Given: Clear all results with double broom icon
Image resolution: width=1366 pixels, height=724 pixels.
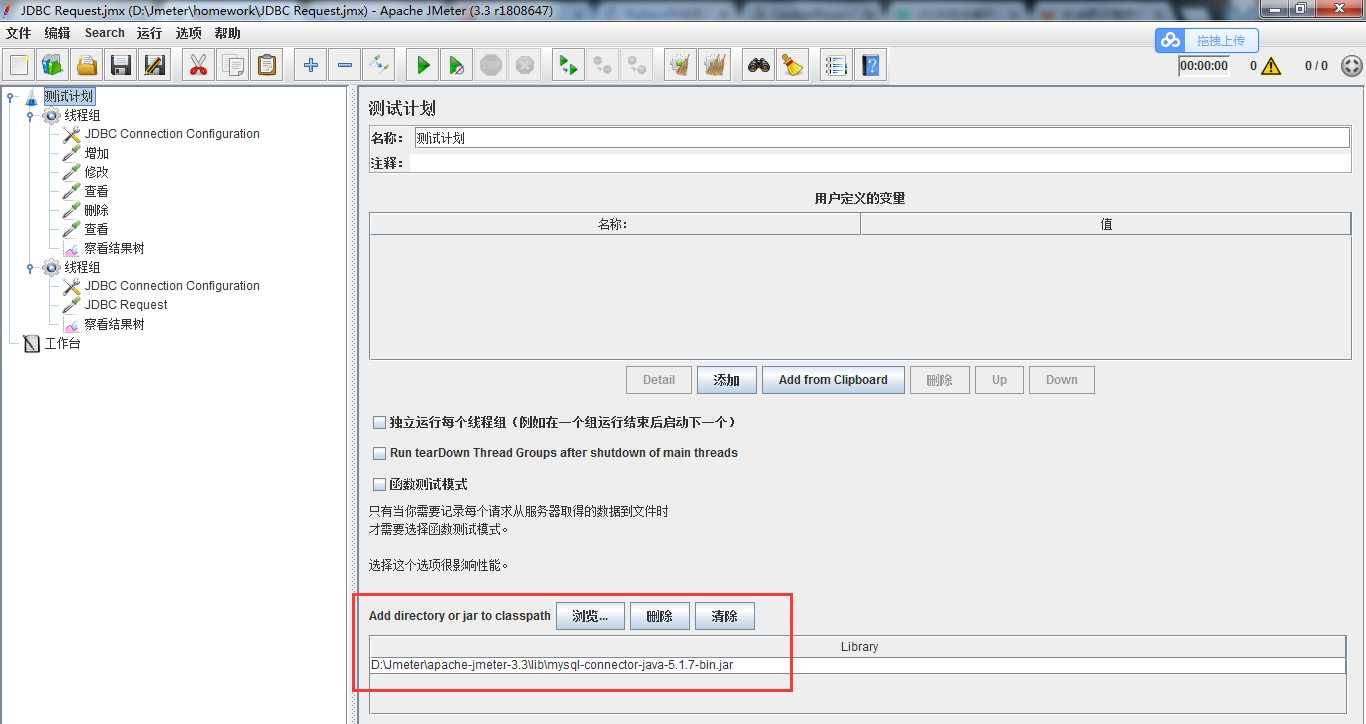Looking at the screenshot, I should tap(714, 66).
